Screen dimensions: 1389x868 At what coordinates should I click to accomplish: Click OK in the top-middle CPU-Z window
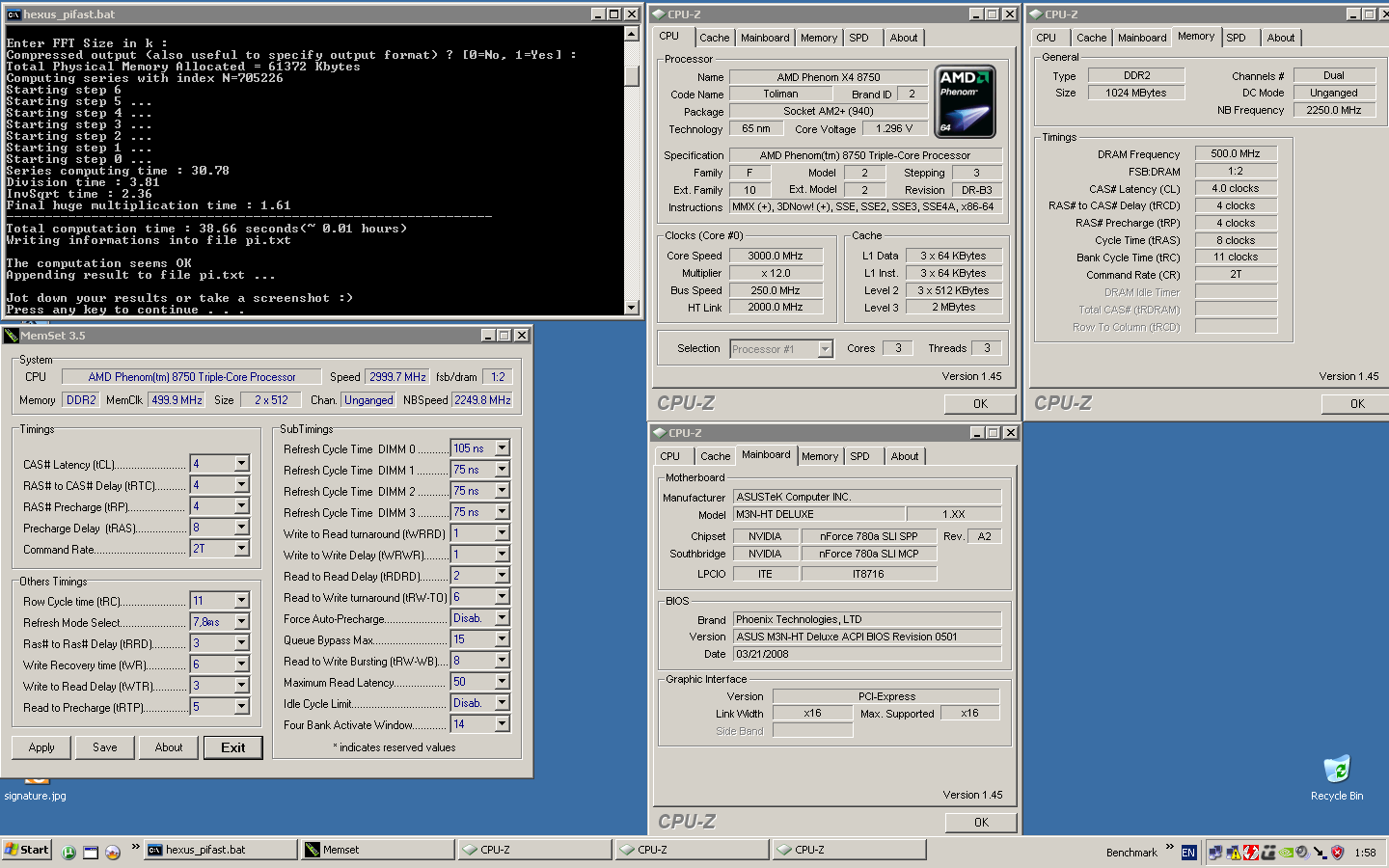pyautogui.click(x=980, y=404)
